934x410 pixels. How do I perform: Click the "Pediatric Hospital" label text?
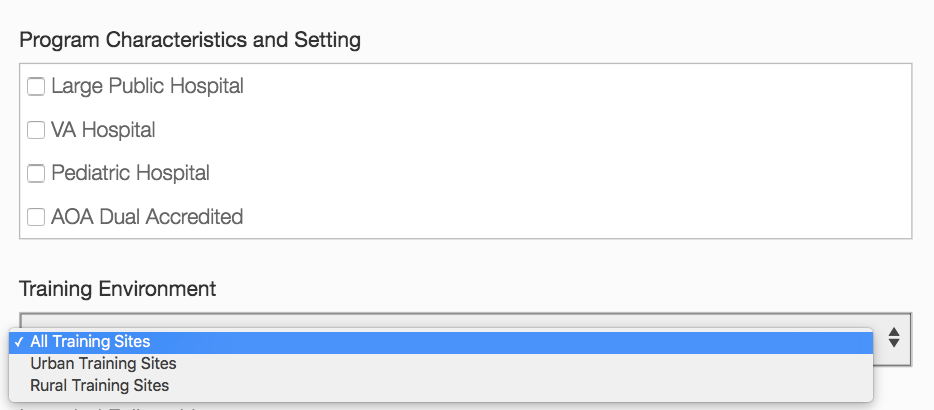(x=130, y=173)
